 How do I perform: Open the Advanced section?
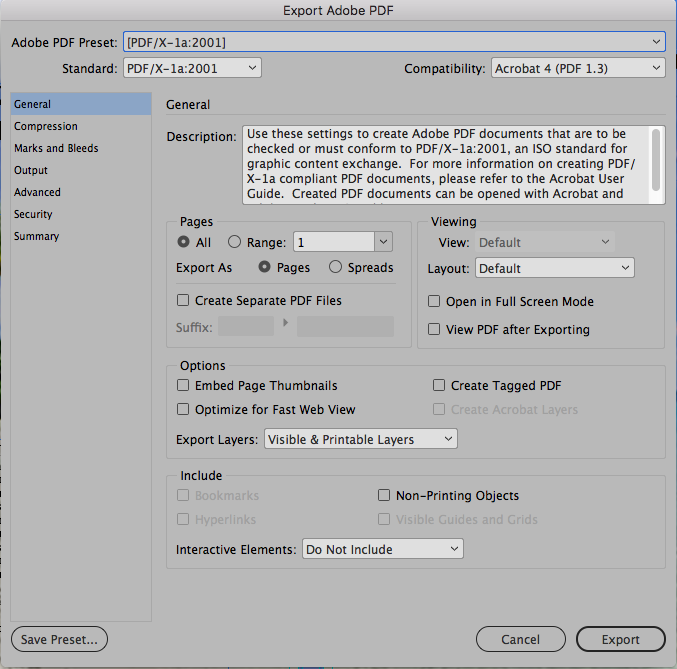[81, 192]
